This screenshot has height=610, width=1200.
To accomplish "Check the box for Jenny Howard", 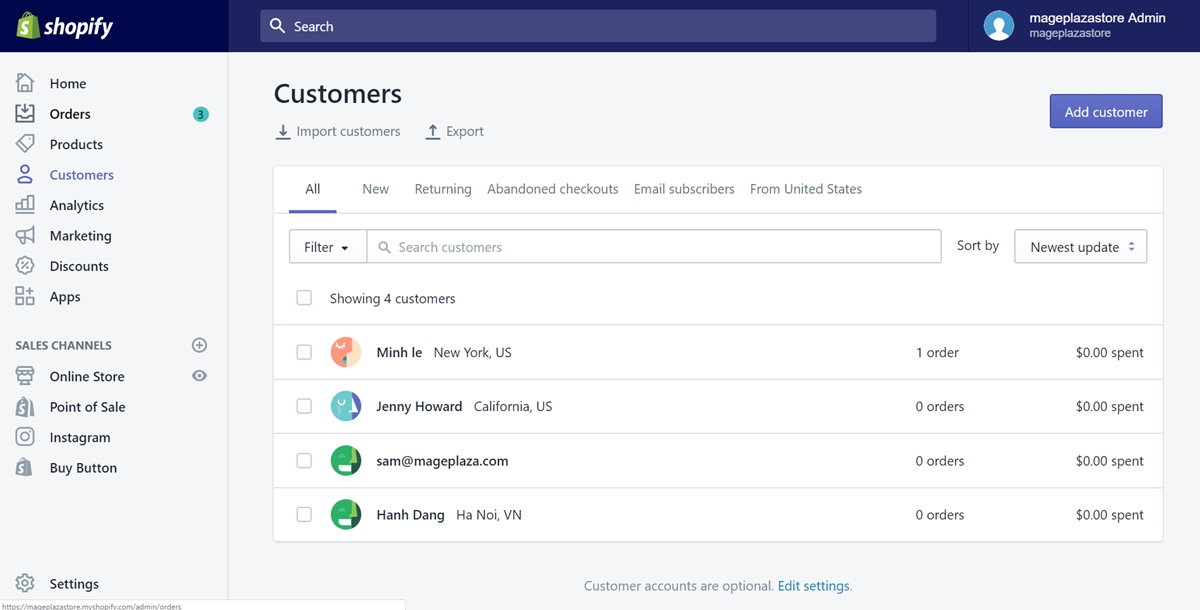I will (x=304, y=406).
